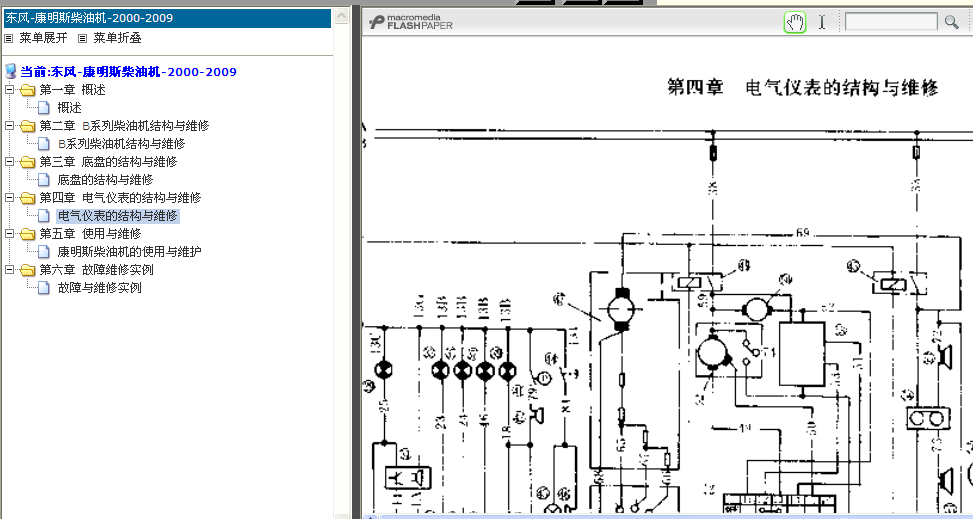Collapse the 第一章 概述 tree node

tap(9, 90)
